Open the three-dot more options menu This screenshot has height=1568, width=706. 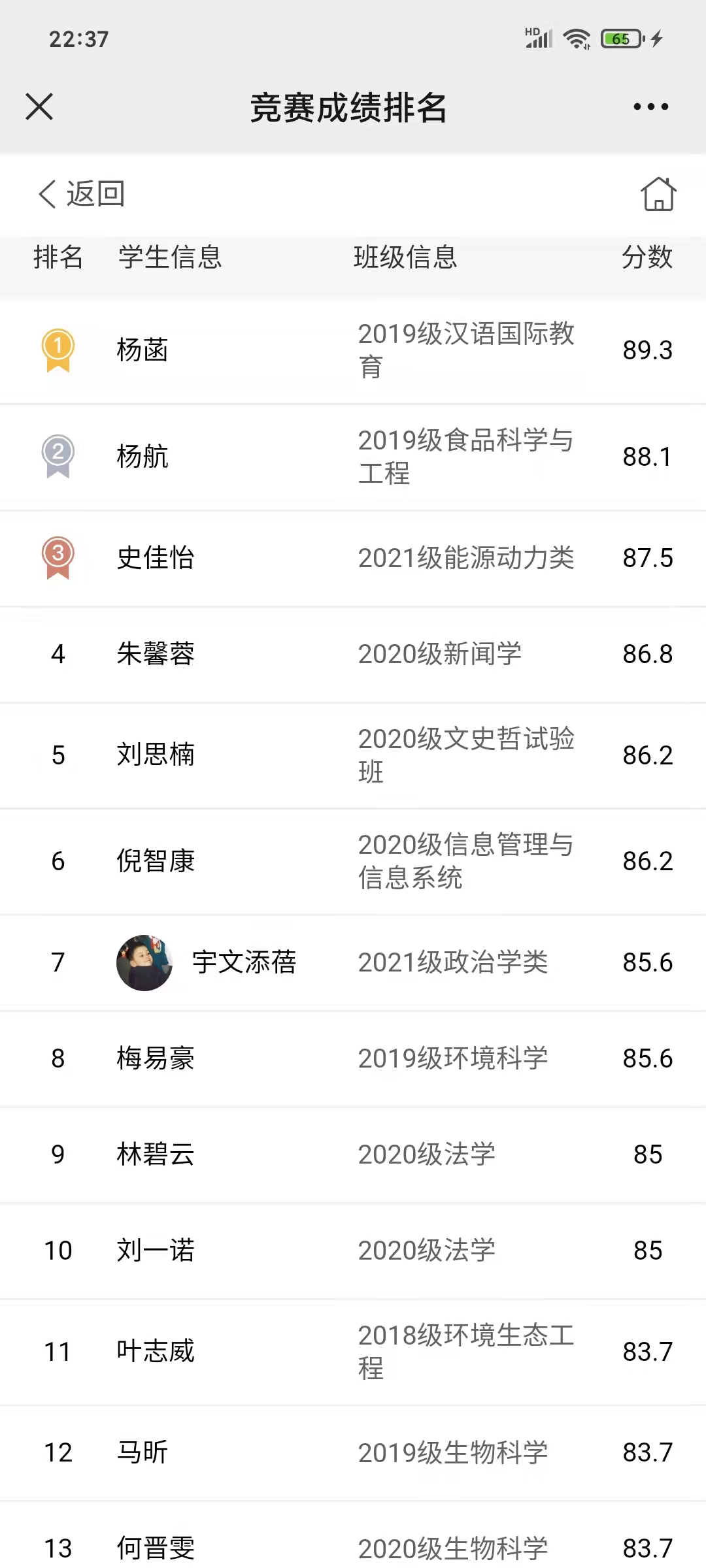click(650, 106)
